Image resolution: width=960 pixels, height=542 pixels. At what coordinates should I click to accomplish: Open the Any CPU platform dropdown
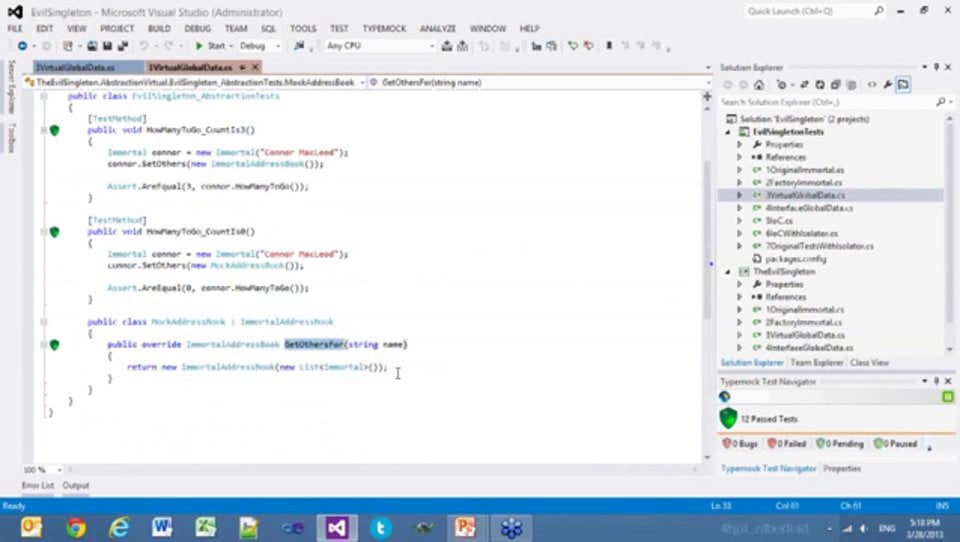pos(380,46)
